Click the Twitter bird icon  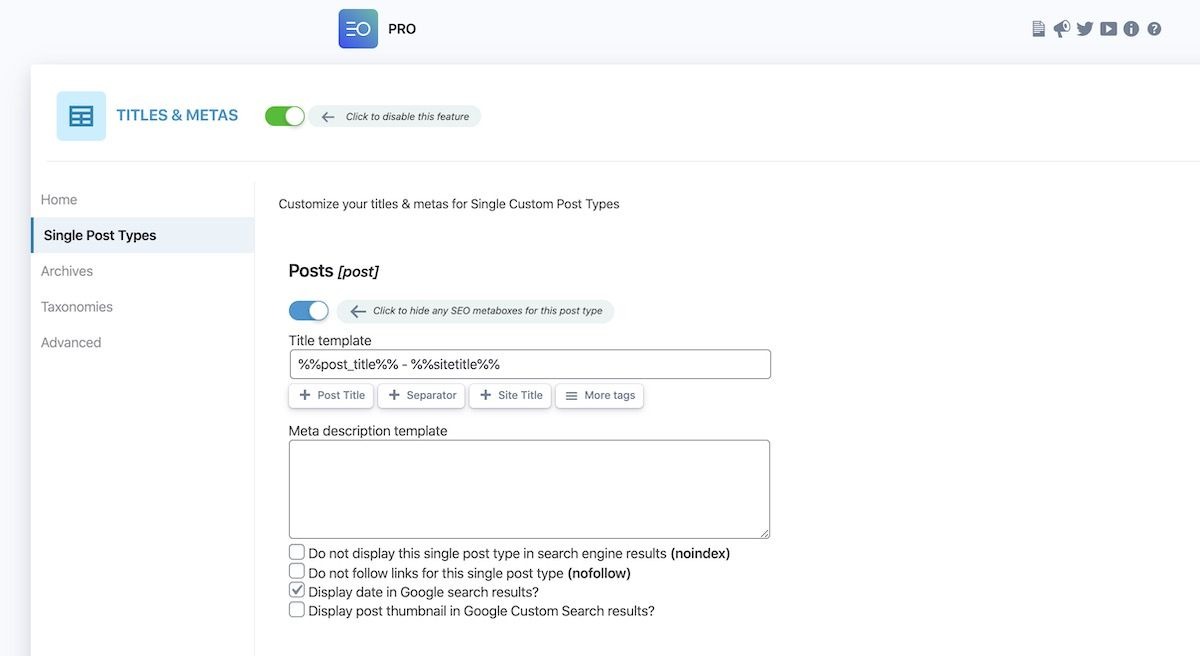(x=1084, y=29)
